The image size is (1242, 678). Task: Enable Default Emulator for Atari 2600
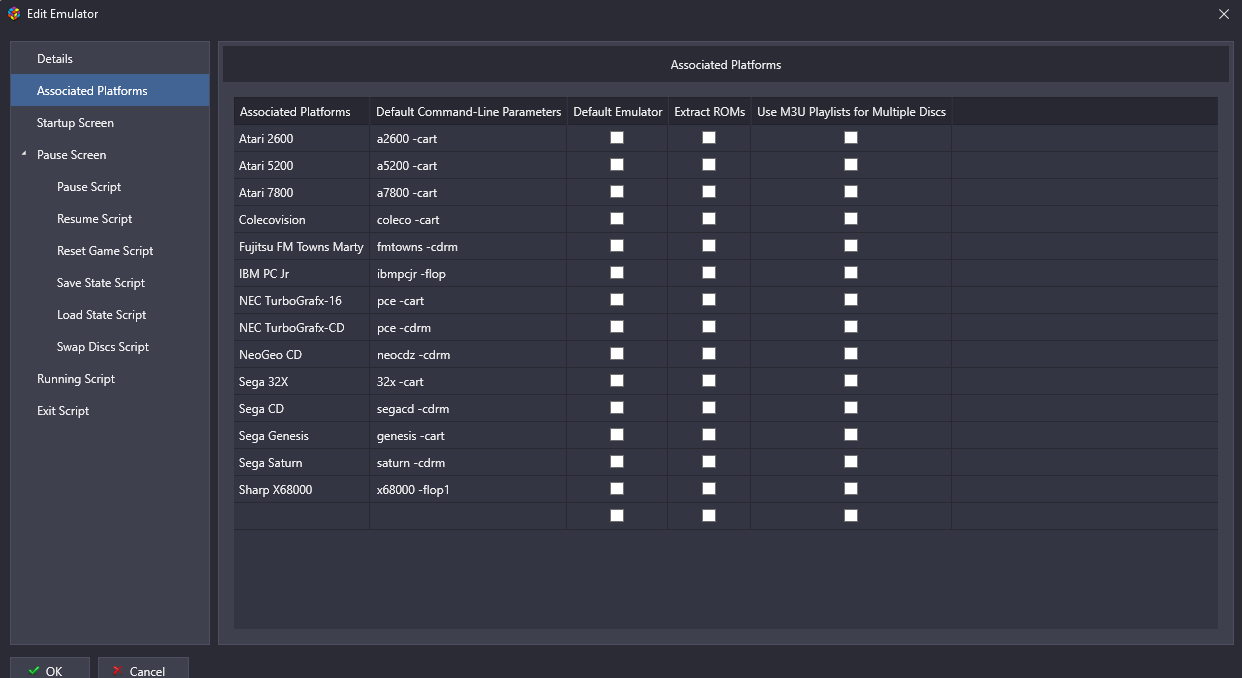click(617, 138)
